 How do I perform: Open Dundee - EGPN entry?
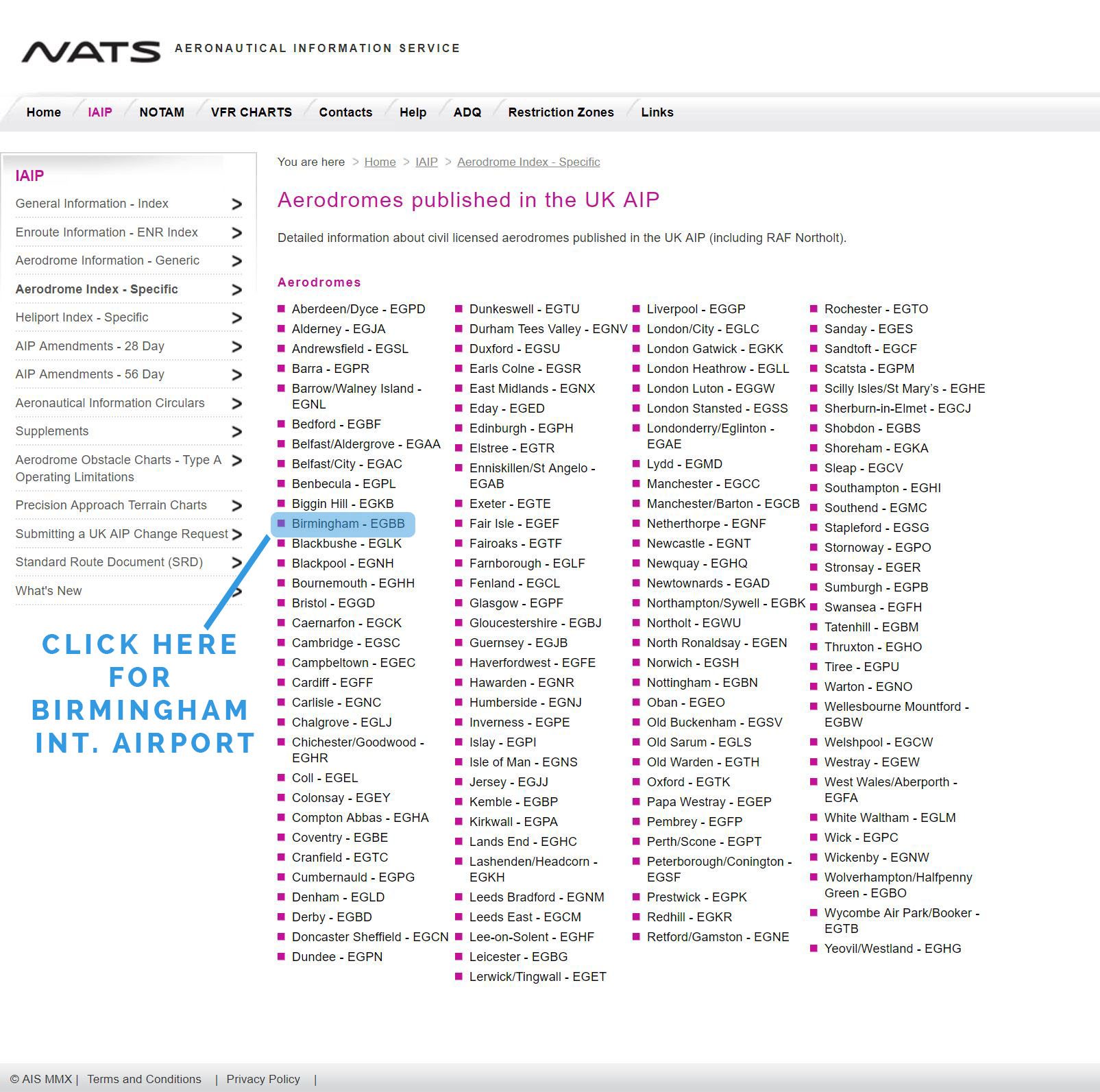coord(337,957)
